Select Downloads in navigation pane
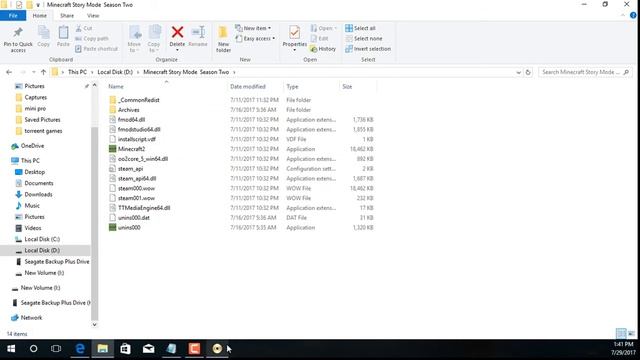Screen dimensions: 640x360 [38, 194]
